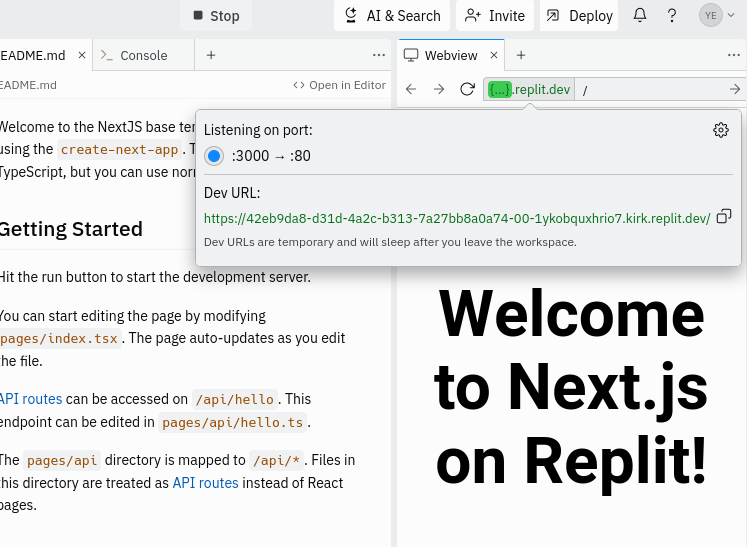Go back in the webview

click(411, 89)
